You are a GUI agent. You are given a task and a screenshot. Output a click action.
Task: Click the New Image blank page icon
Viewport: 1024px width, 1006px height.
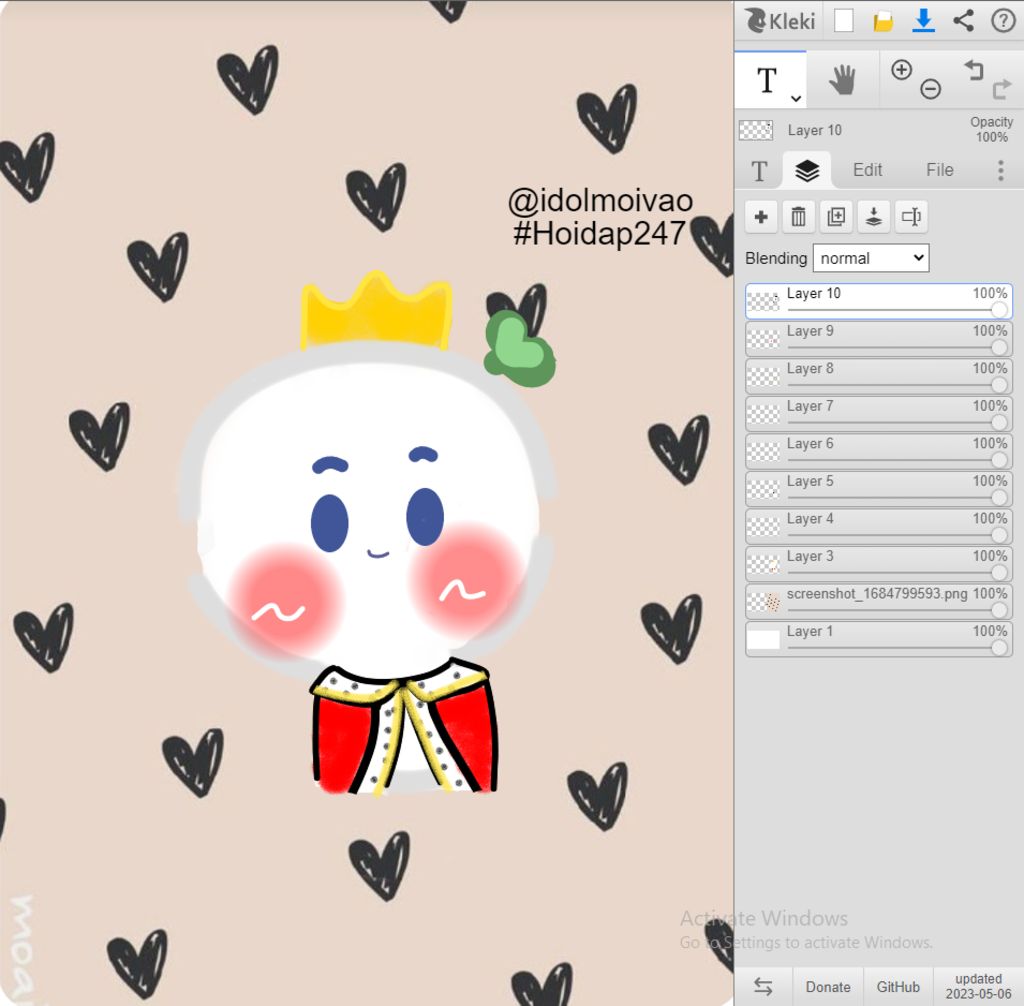click(844, 20)
